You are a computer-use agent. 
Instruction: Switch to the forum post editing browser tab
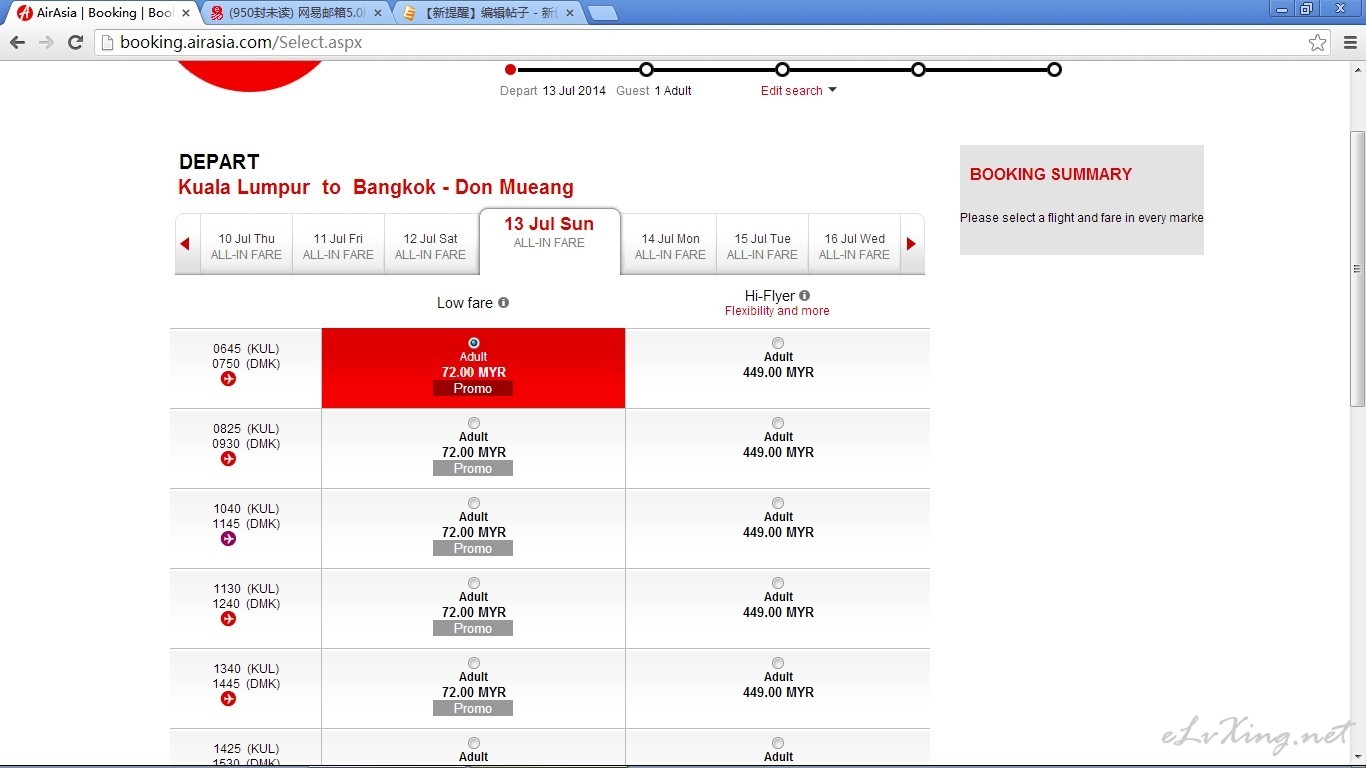[x=487, y=13]
